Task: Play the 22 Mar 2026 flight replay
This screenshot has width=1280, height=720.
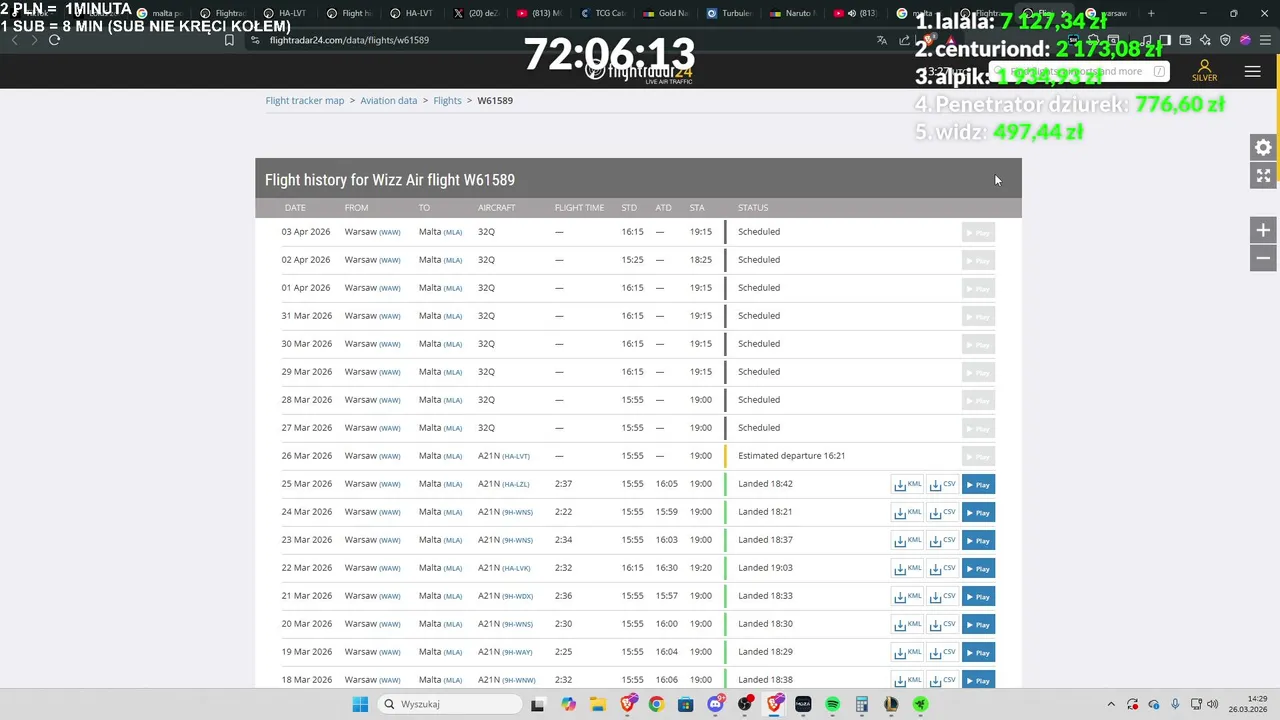Action: pos(978,569)
